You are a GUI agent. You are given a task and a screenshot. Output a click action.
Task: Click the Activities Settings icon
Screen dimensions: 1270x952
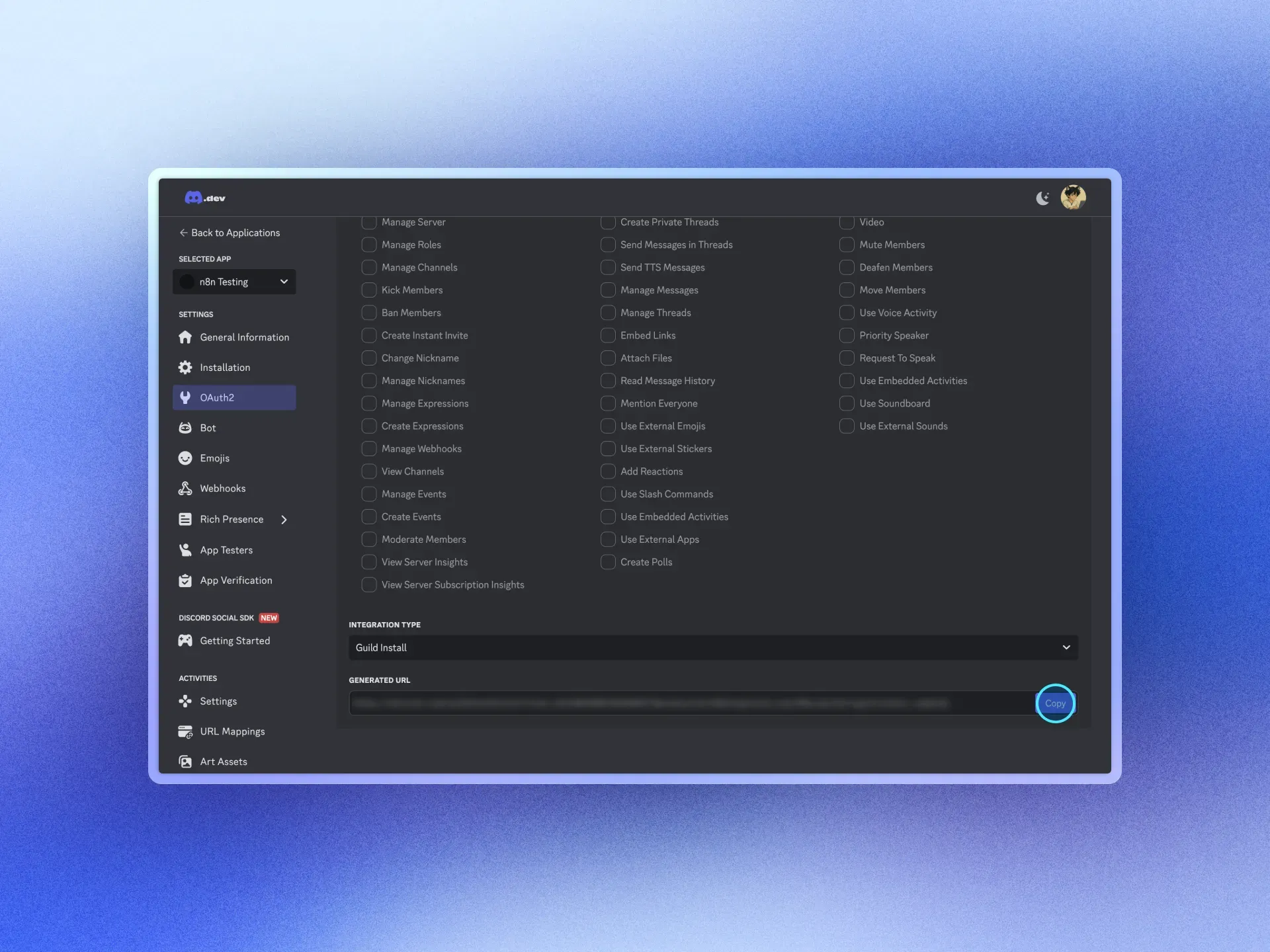click(x=185, y=701)
